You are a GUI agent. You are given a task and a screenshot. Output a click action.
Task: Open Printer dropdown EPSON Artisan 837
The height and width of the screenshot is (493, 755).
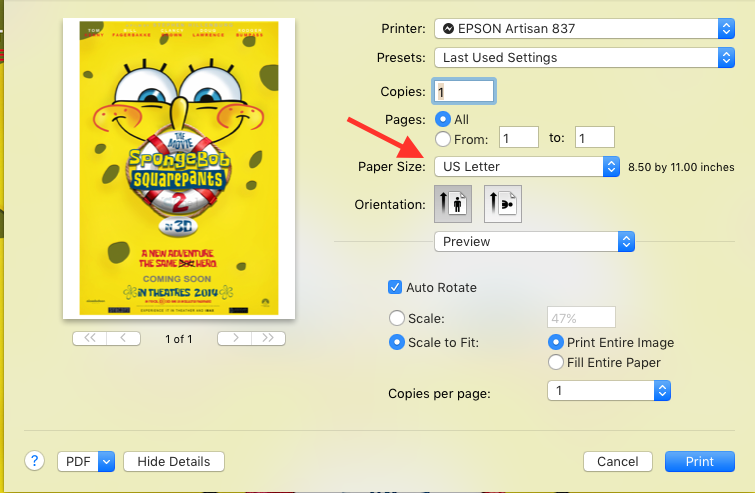coord(584,28)
